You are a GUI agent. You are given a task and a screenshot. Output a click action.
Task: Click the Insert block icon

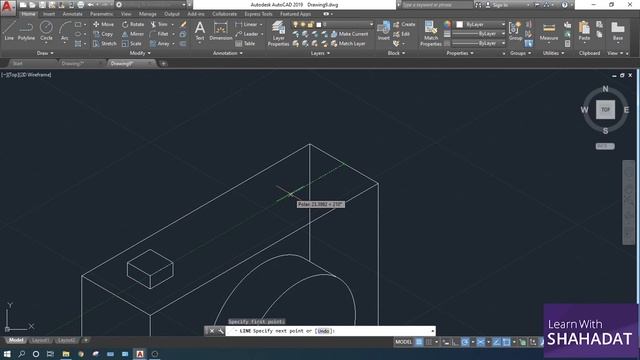coord(383,31)
